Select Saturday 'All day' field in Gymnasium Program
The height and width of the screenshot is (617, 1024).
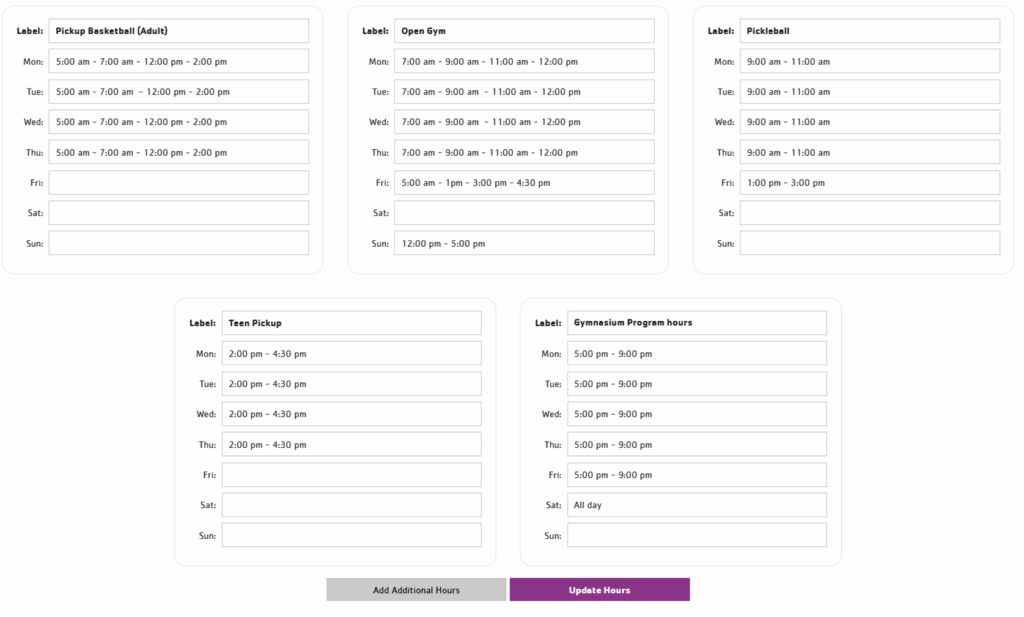pos(697,505)
